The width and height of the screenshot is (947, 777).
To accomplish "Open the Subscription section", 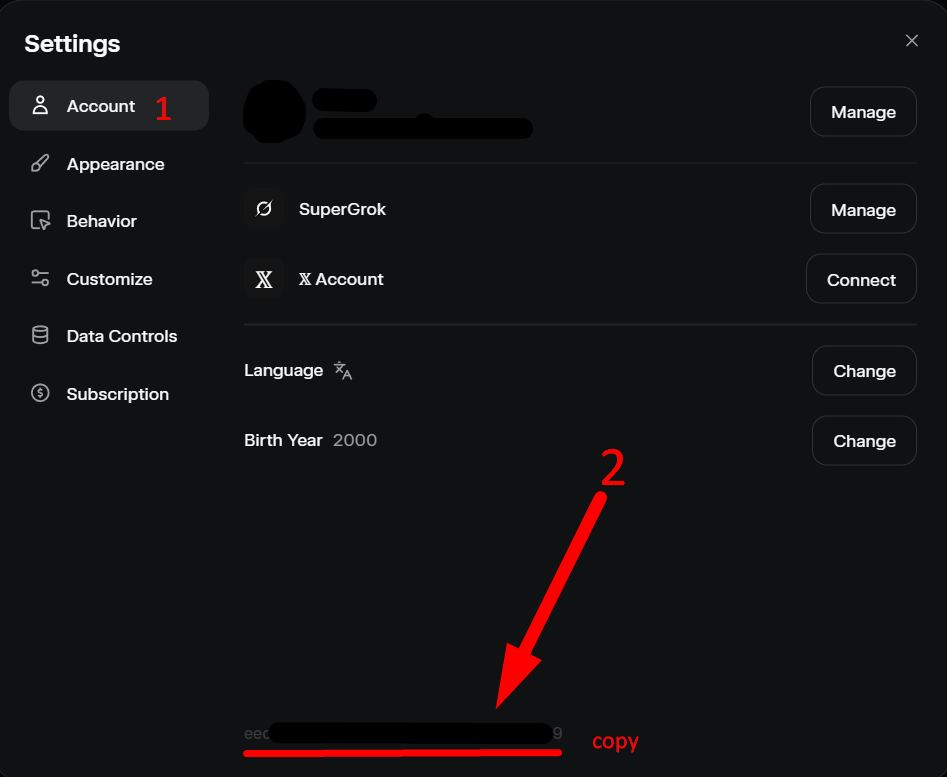I will (x=118, y=393).
